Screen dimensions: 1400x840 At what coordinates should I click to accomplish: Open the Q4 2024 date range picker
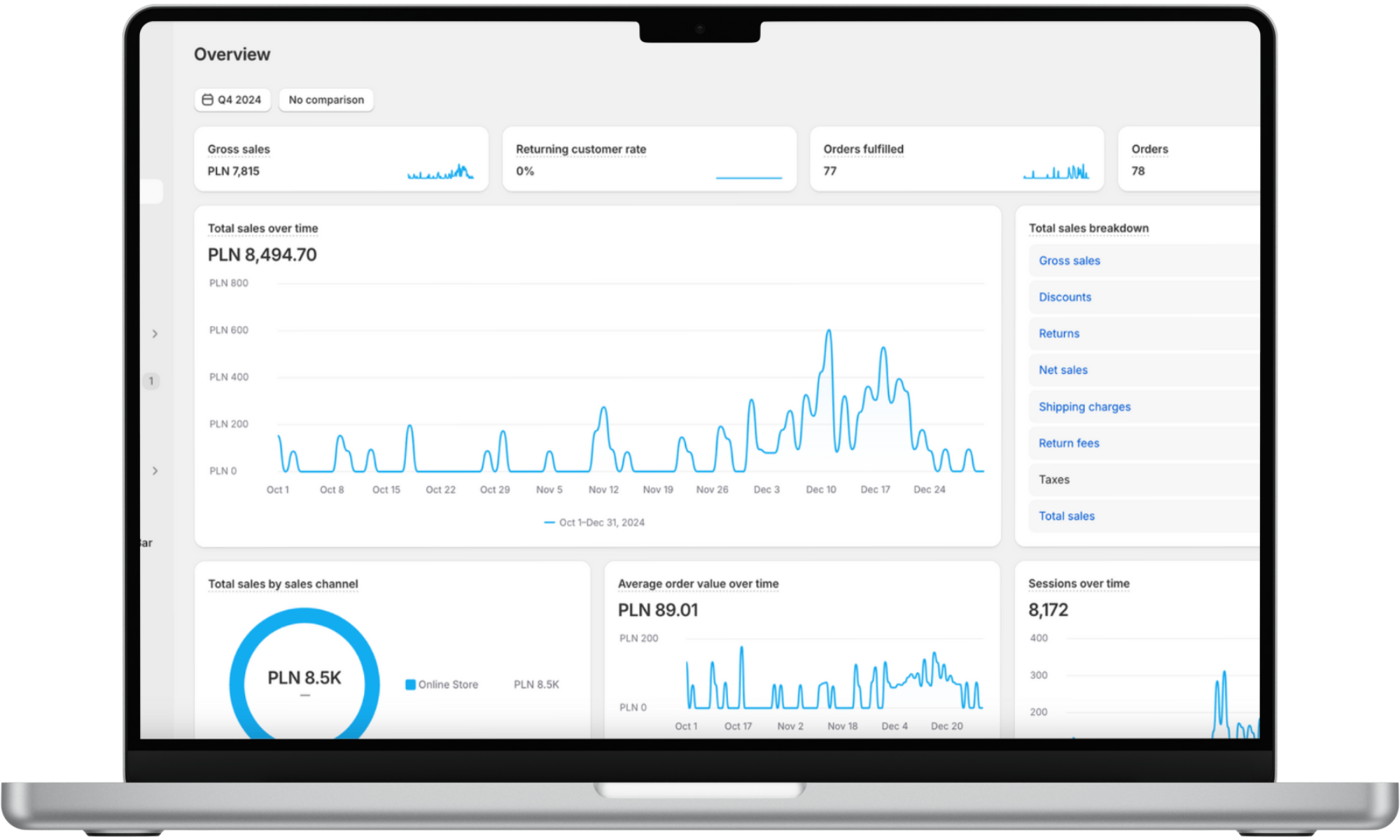232,100
